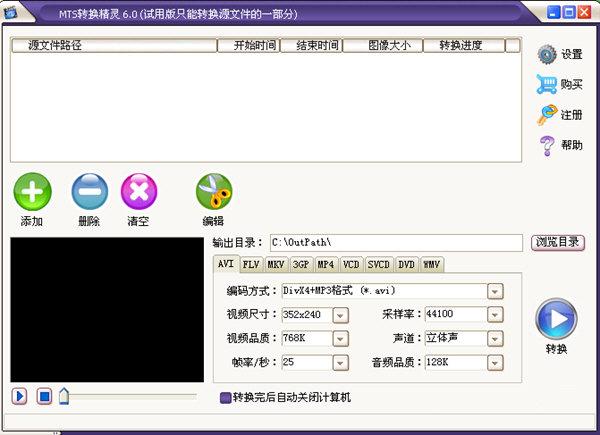Click the 图像大小 column header
Viewport: 600px width, 435px height.
click(x=383, y=46)
